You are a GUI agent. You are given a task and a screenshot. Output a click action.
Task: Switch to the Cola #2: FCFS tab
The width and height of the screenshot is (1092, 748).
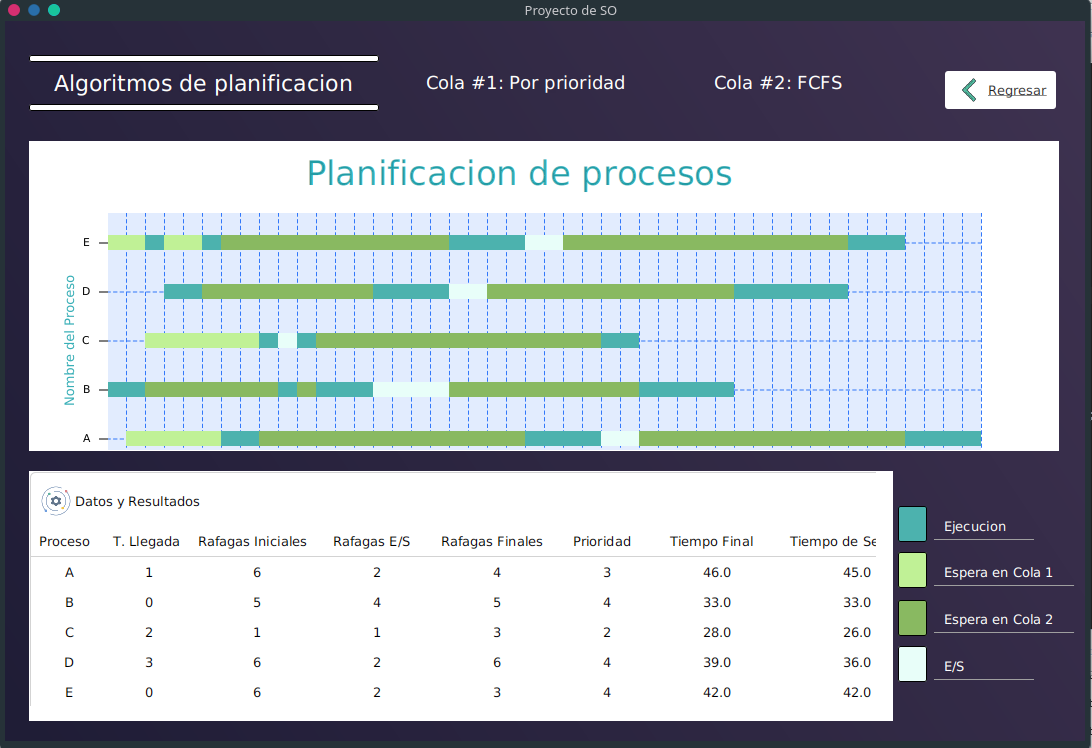point(779,83)
